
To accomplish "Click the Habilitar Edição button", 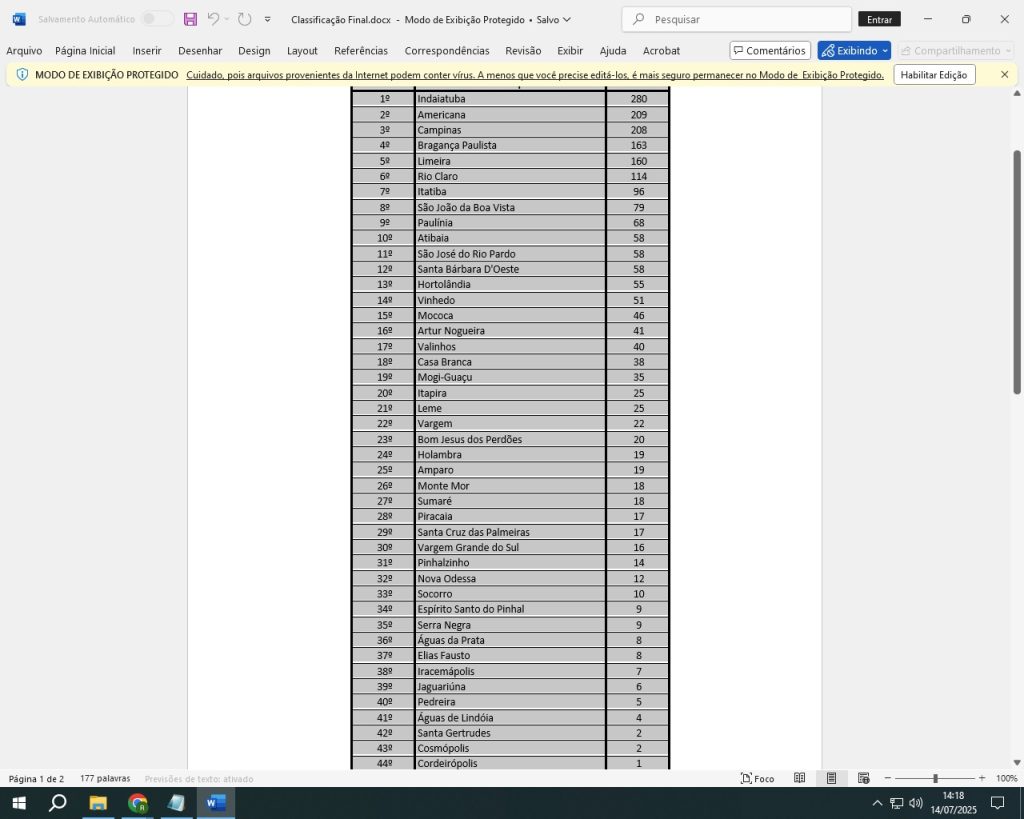I will click(933, 75).
